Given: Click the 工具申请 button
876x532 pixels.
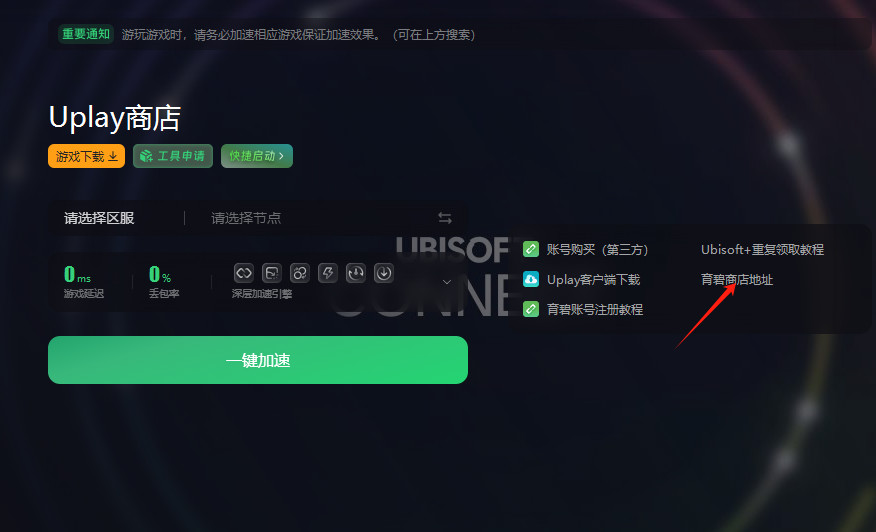Looking at the screenshot, I should 173,156.
